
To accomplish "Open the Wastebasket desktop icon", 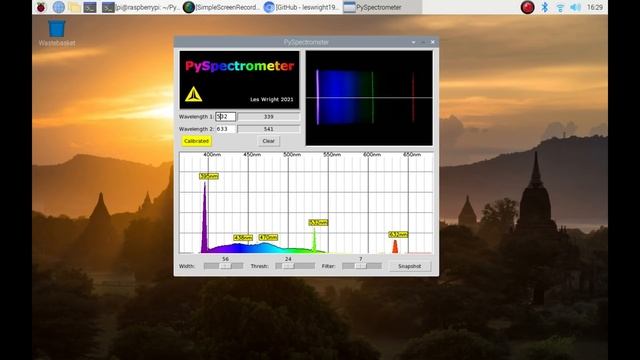I will click(57, 33).
